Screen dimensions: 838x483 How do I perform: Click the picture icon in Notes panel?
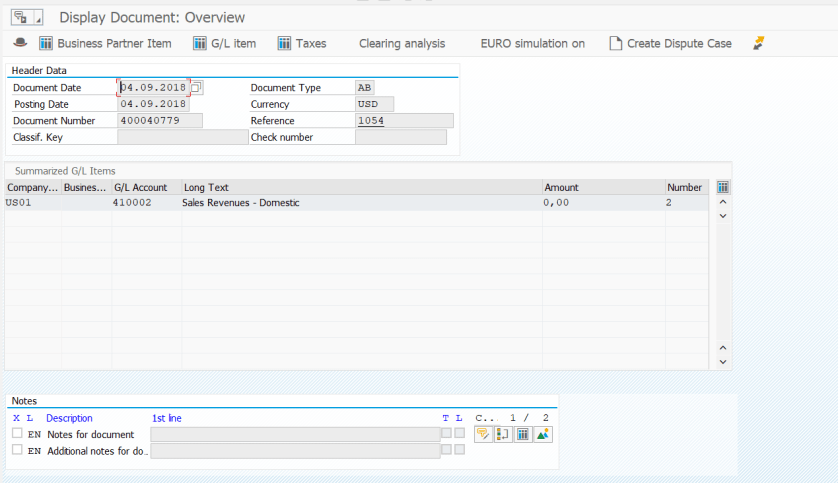[543, 434]
